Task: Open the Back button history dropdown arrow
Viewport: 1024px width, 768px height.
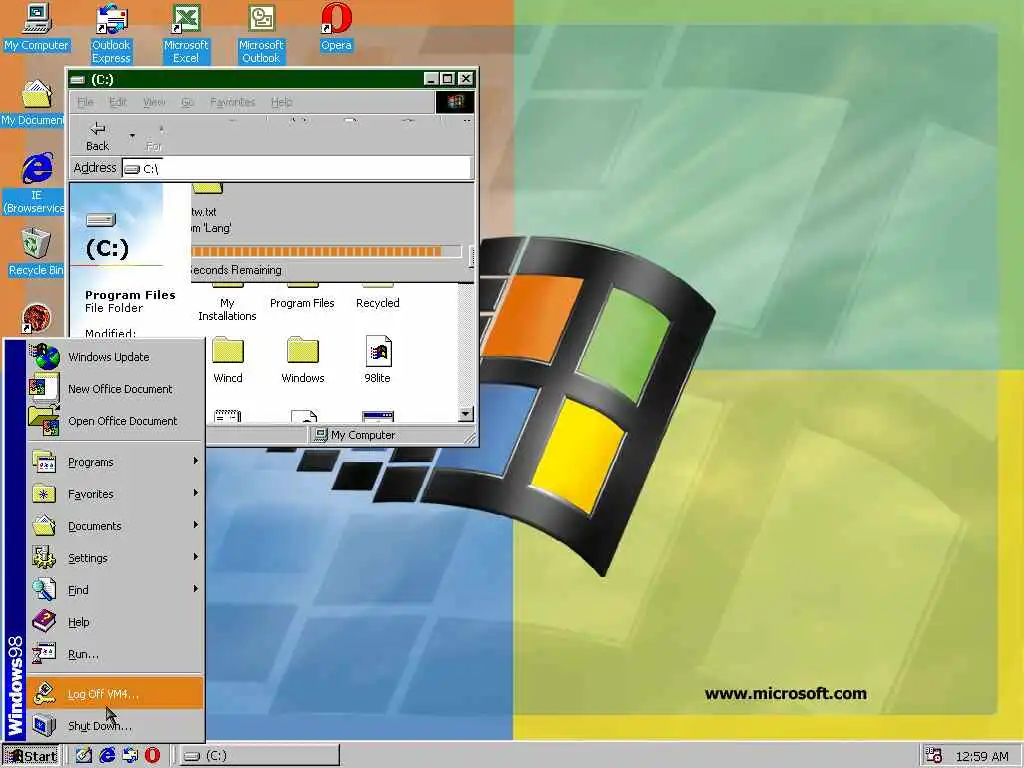Action: pos(132,136)
